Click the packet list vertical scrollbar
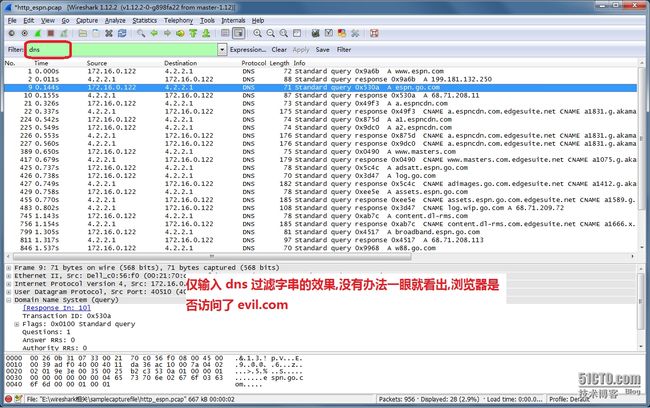Viewport: 650px width, 408px height. click(x=641, y=139)
